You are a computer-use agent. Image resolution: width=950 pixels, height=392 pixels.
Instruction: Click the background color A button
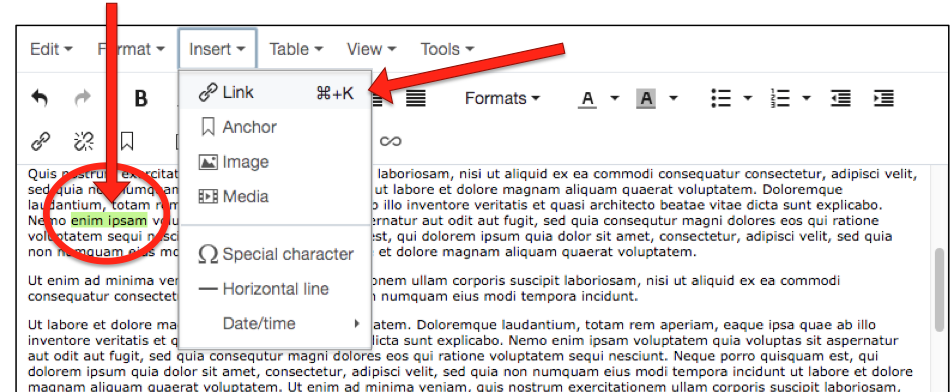point(646,99)
